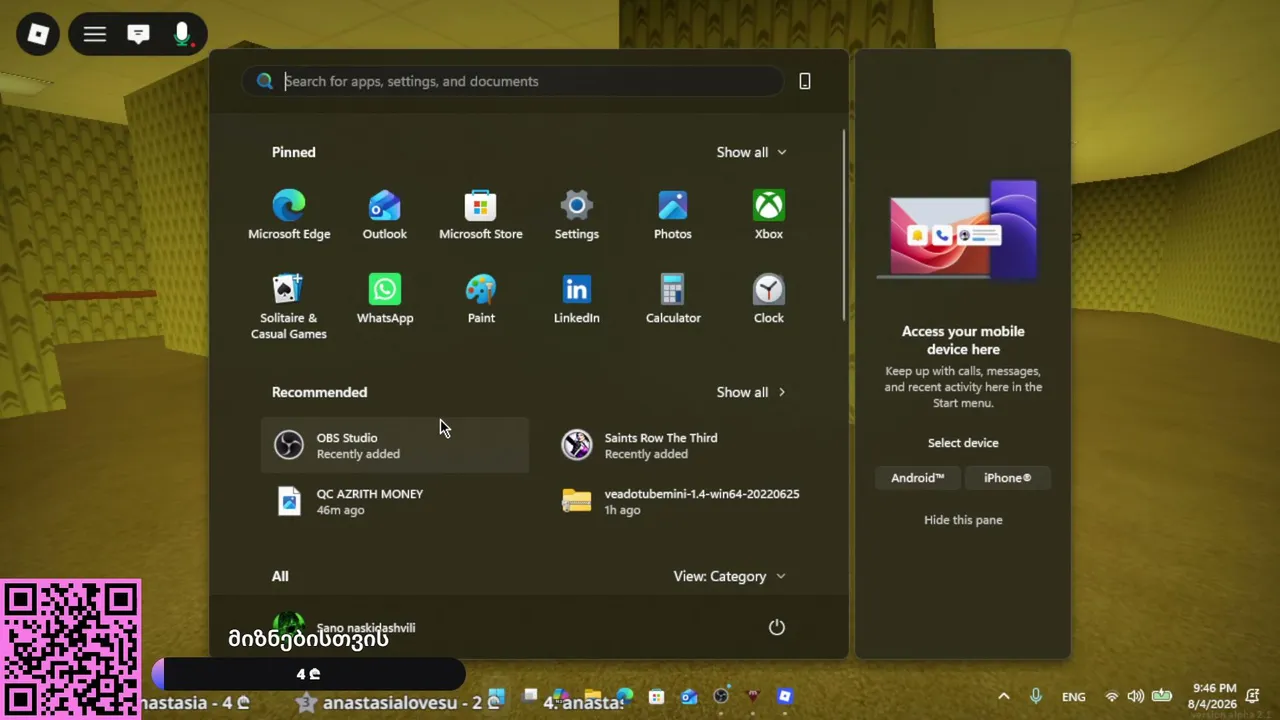Screen dimensions: 1280x720
Task: Start Solitaire & Casual Games
Action: [289, 306]
